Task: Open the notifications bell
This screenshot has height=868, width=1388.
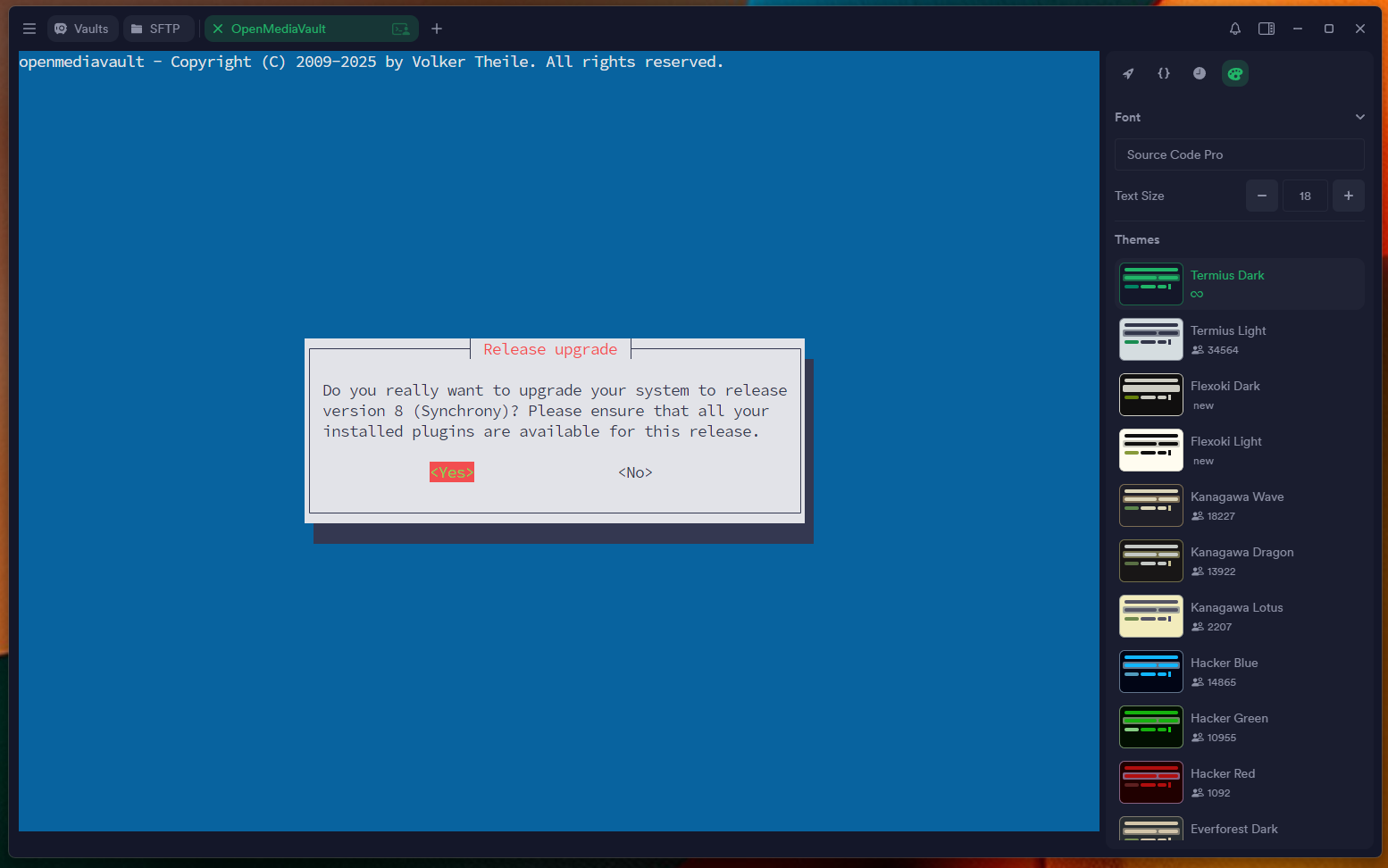Action: click(1234, 28)
